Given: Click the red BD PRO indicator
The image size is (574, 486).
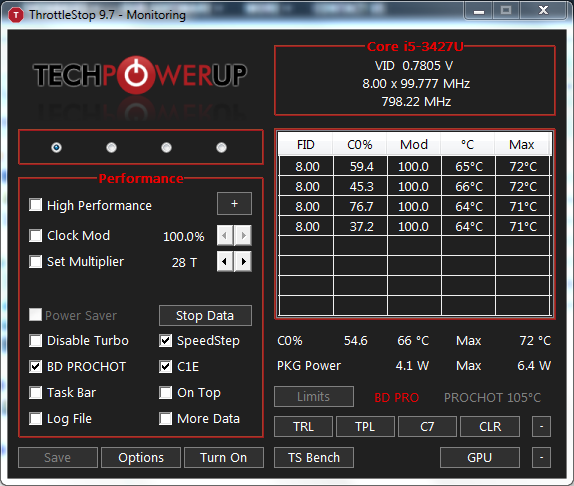Looking at the screenshot, I should [397, 397].
